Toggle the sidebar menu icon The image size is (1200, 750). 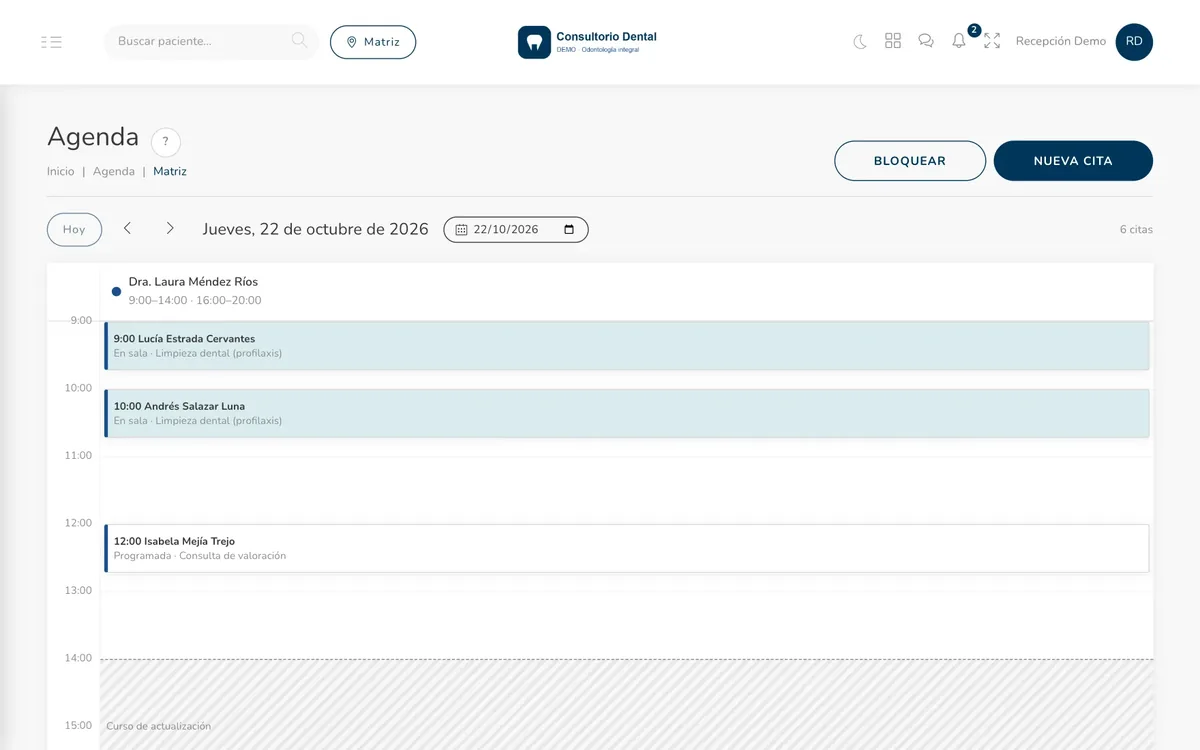click(x=51, y=42)
